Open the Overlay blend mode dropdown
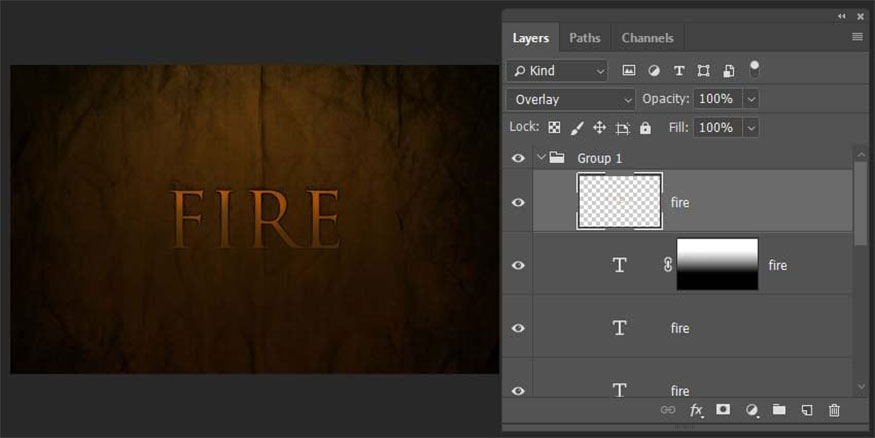875x438 pixels. 571,99
